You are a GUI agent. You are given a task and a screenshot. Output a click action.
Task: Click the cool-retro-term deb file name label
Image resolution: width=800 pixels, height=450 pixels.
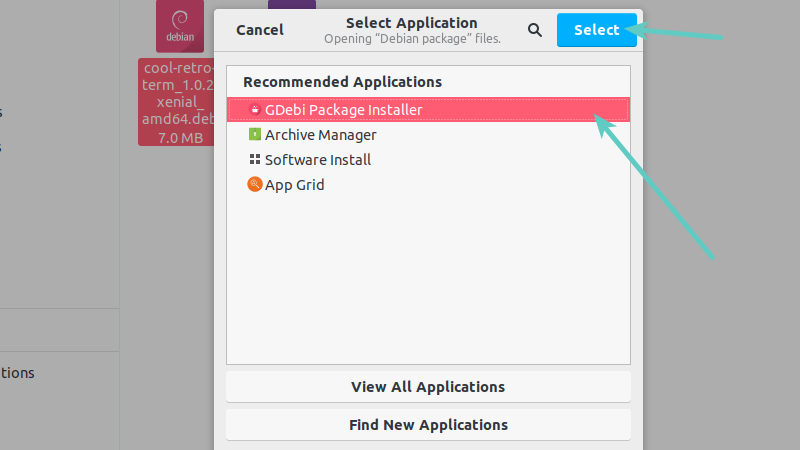[x=177, y=102]
